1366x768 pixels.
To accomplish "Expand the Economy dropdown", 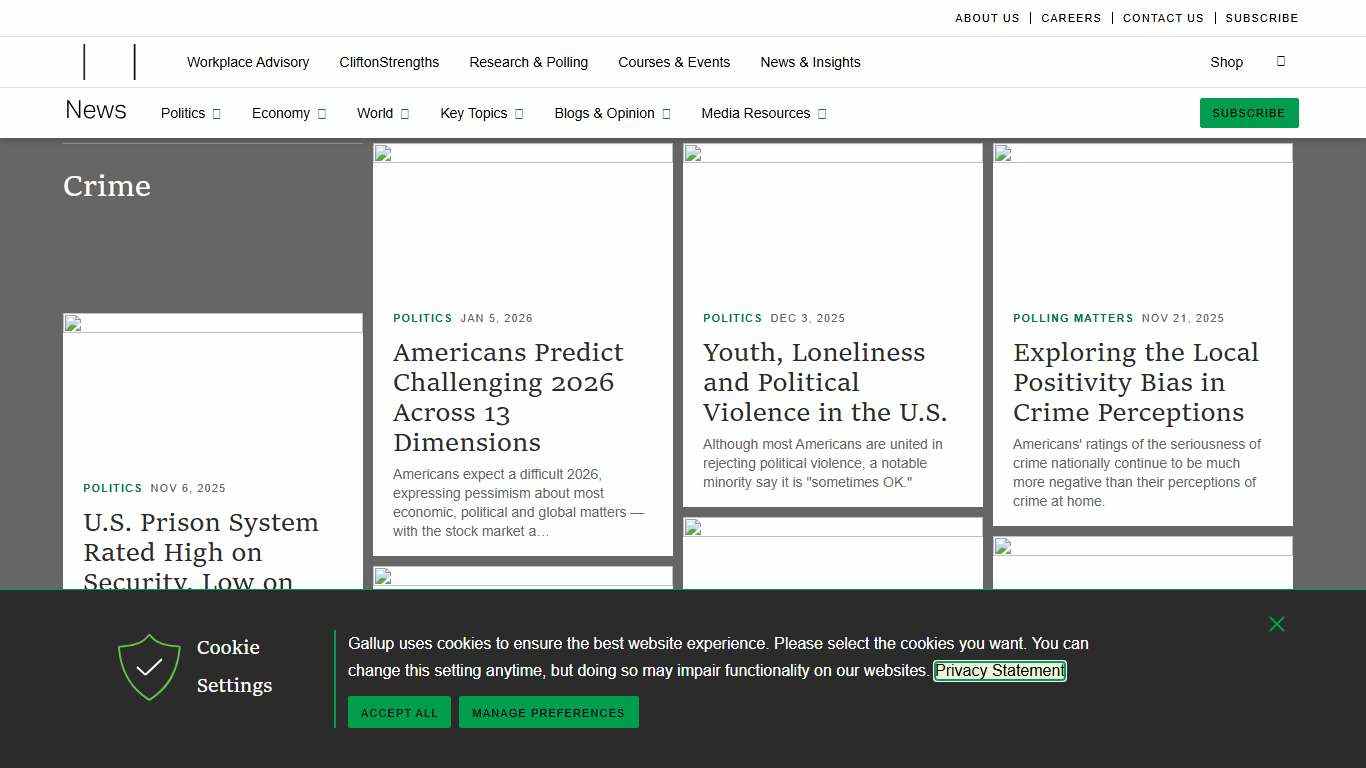I will (x=288, y=113).
